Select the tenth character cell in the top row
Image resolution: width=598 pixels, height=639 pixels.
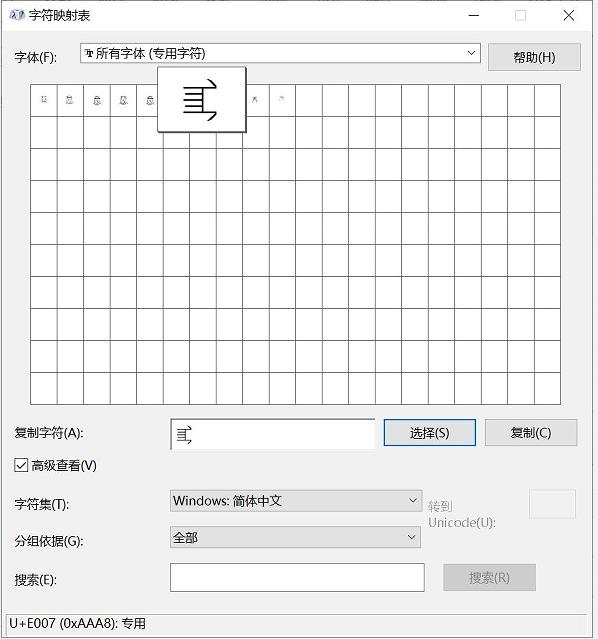pos(282,100)
